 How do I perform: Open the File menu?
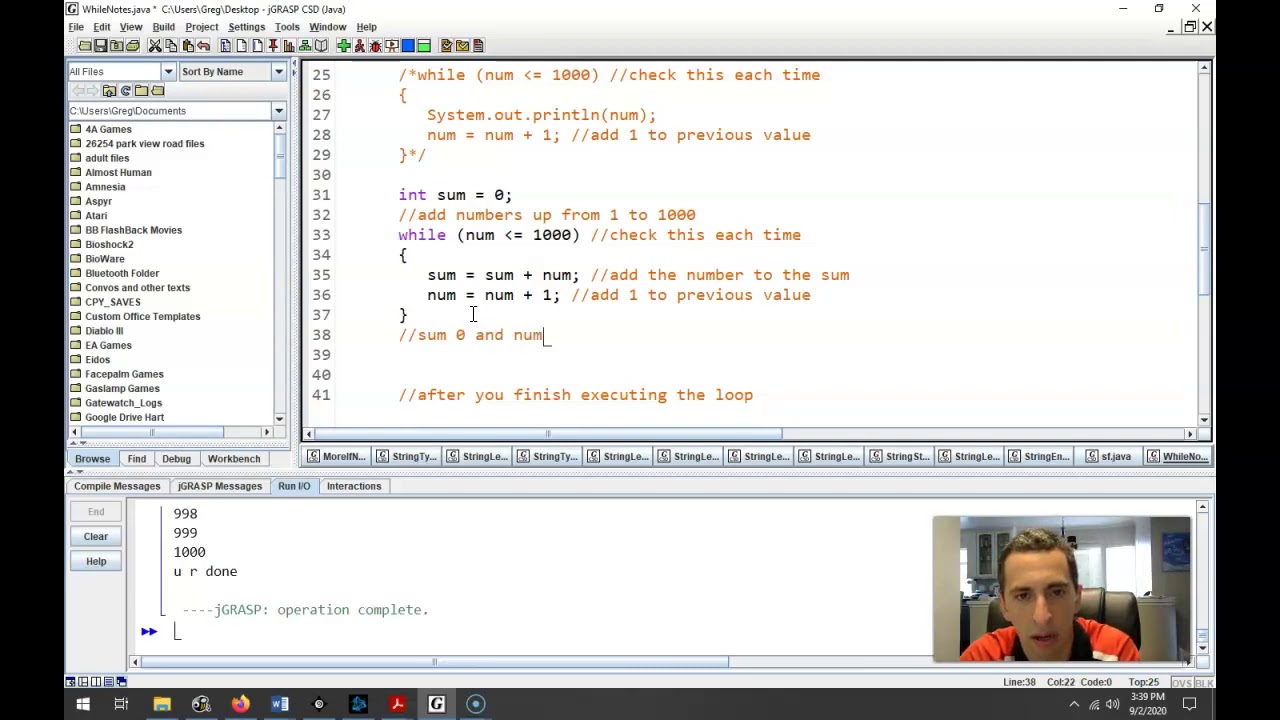pyautogui.click(x=76, y=27)
